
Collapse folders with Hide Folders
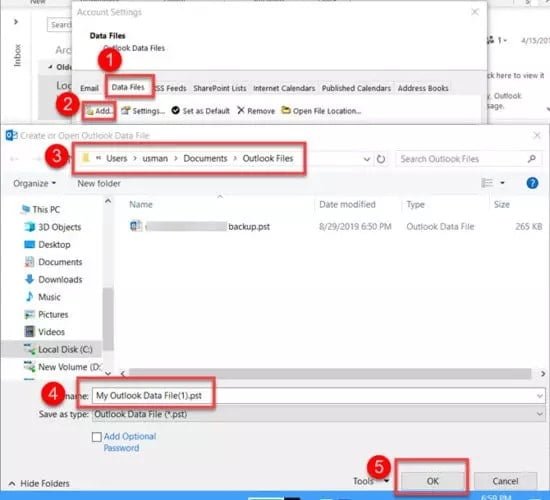click(x=39, y=484)
